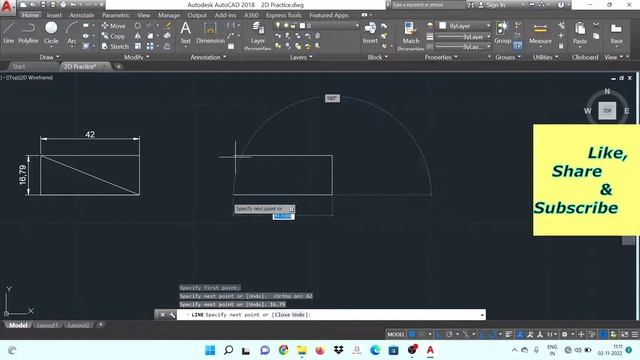
Task: Click the ByLayer color swatch
Action: 442,26
